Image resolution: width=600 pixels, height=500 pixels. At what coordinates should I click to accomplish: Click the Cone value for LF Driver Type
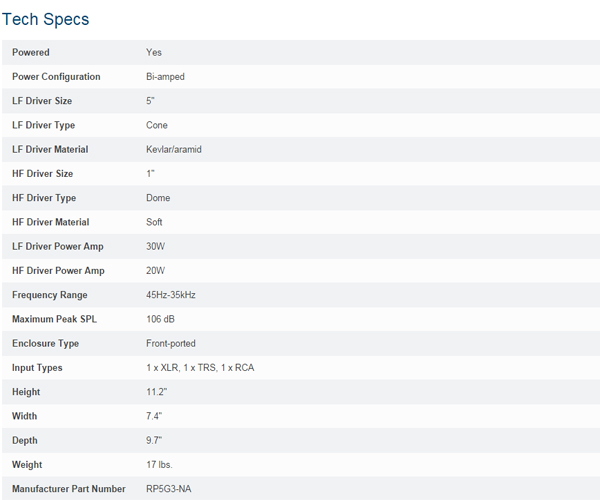[x=157, y=125]
